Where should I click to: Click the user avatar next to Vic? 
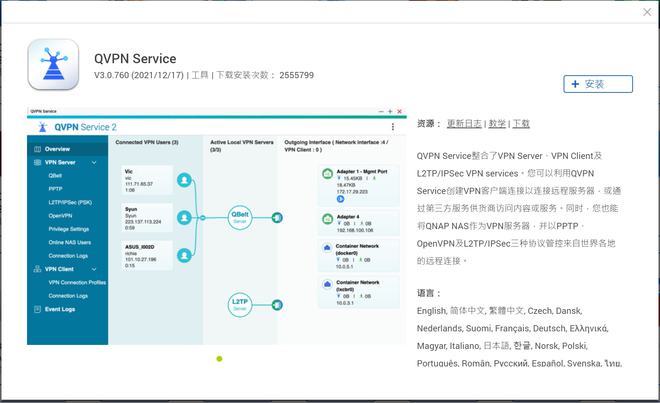184,180
